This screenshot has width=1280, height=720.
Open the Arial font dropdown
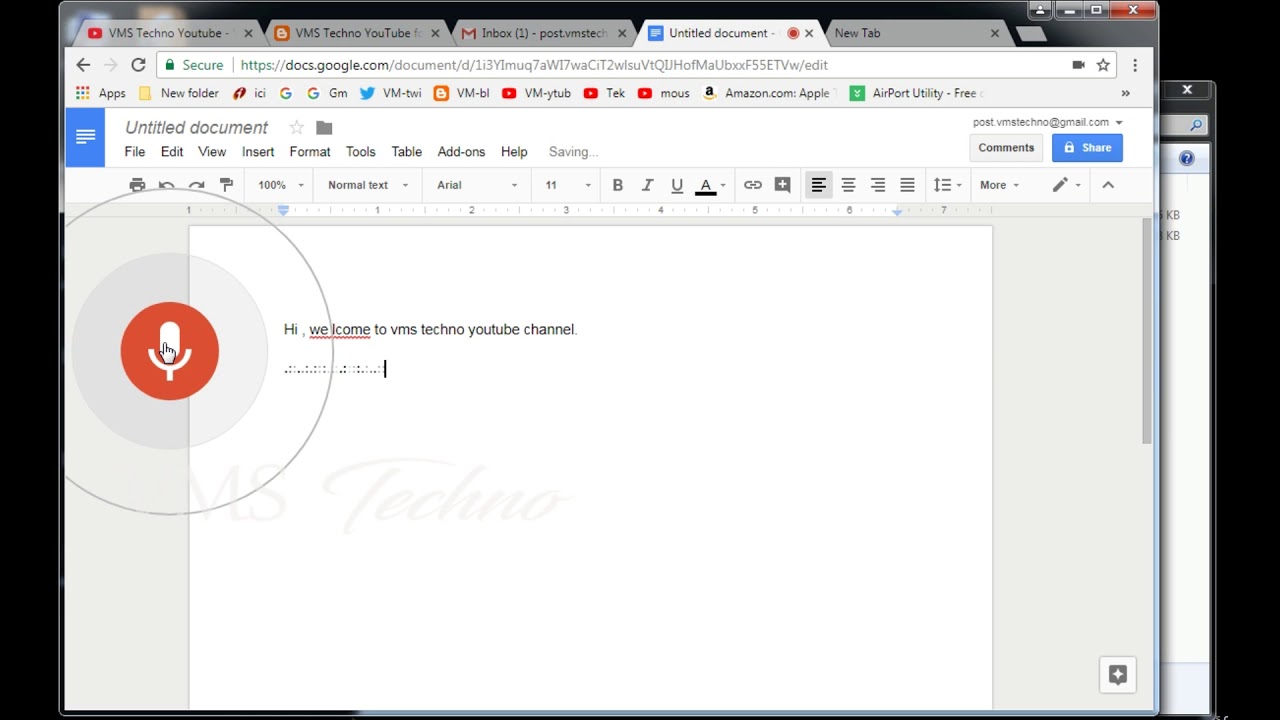477,185
